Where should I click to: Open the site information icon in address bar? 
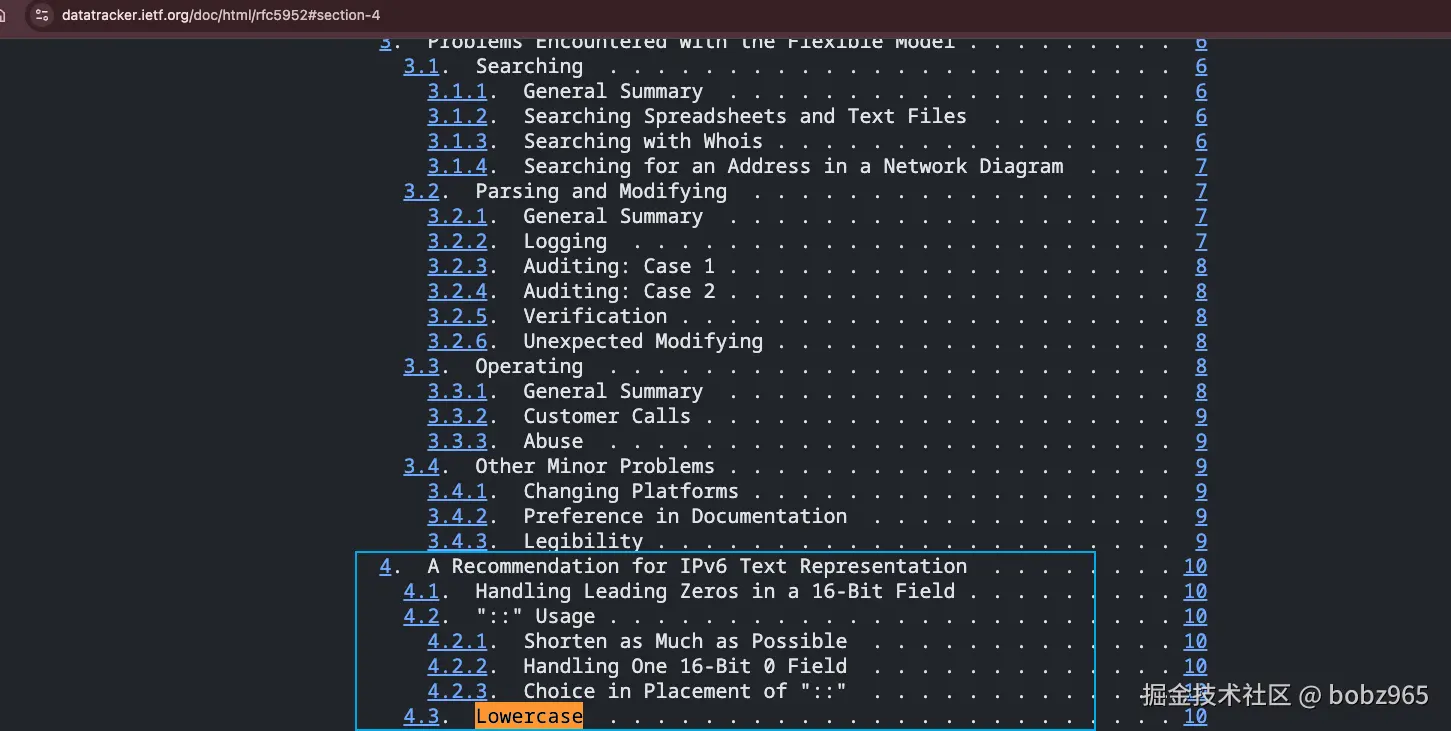(41, 15)
